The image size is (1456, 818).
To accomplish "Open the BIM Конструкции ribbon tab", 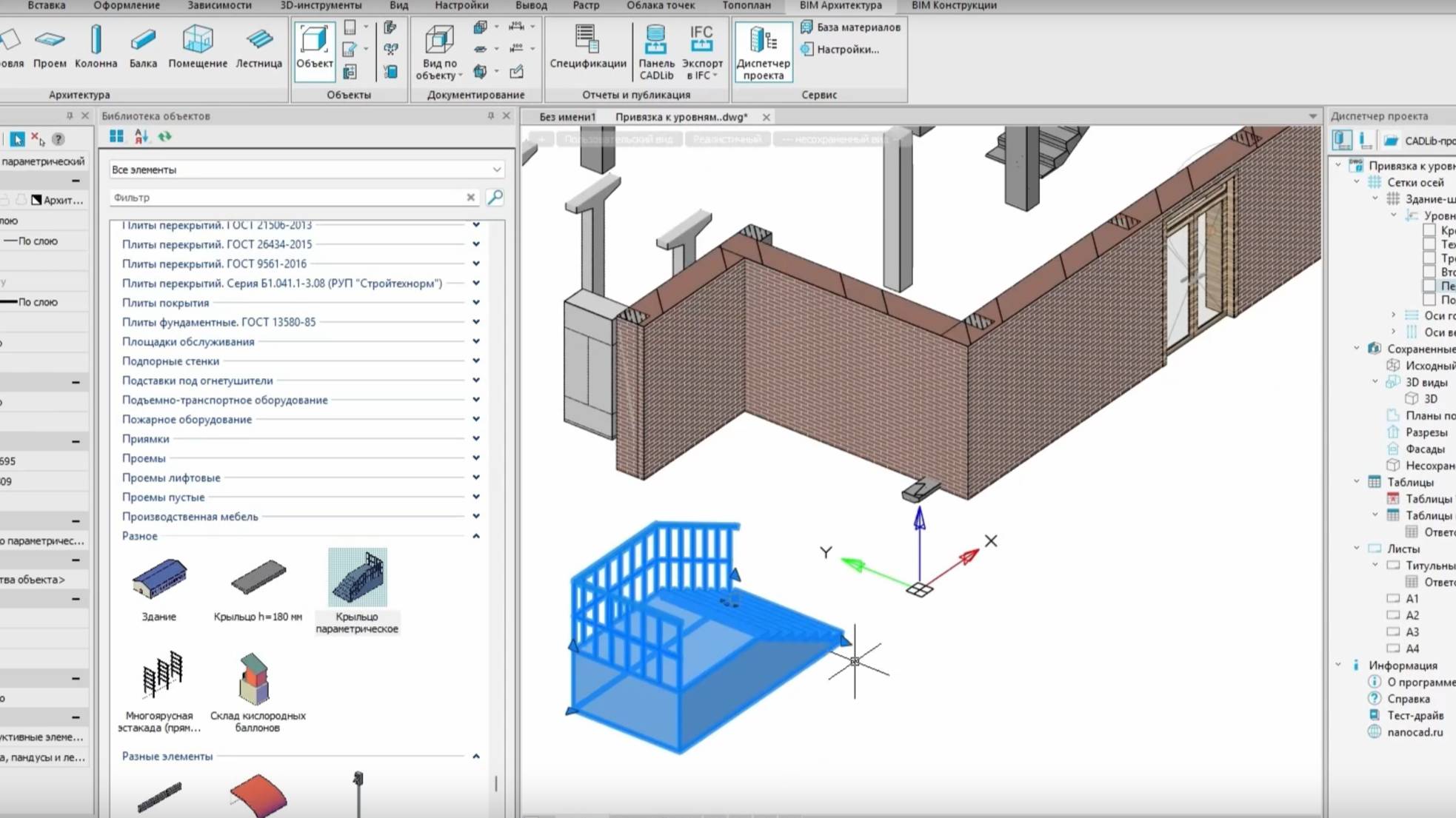I will [x=954, y=5].
